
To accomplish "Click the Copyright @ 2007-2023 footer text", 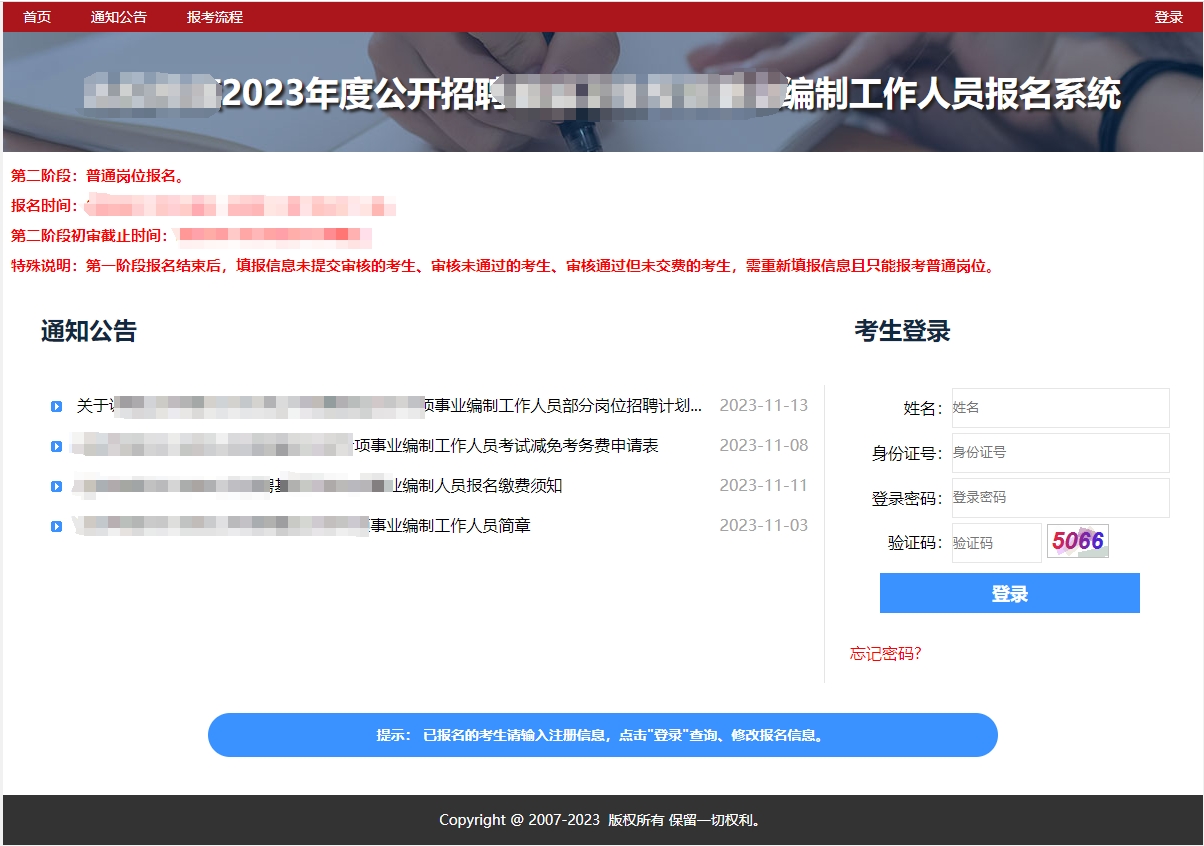I will 602,820.
